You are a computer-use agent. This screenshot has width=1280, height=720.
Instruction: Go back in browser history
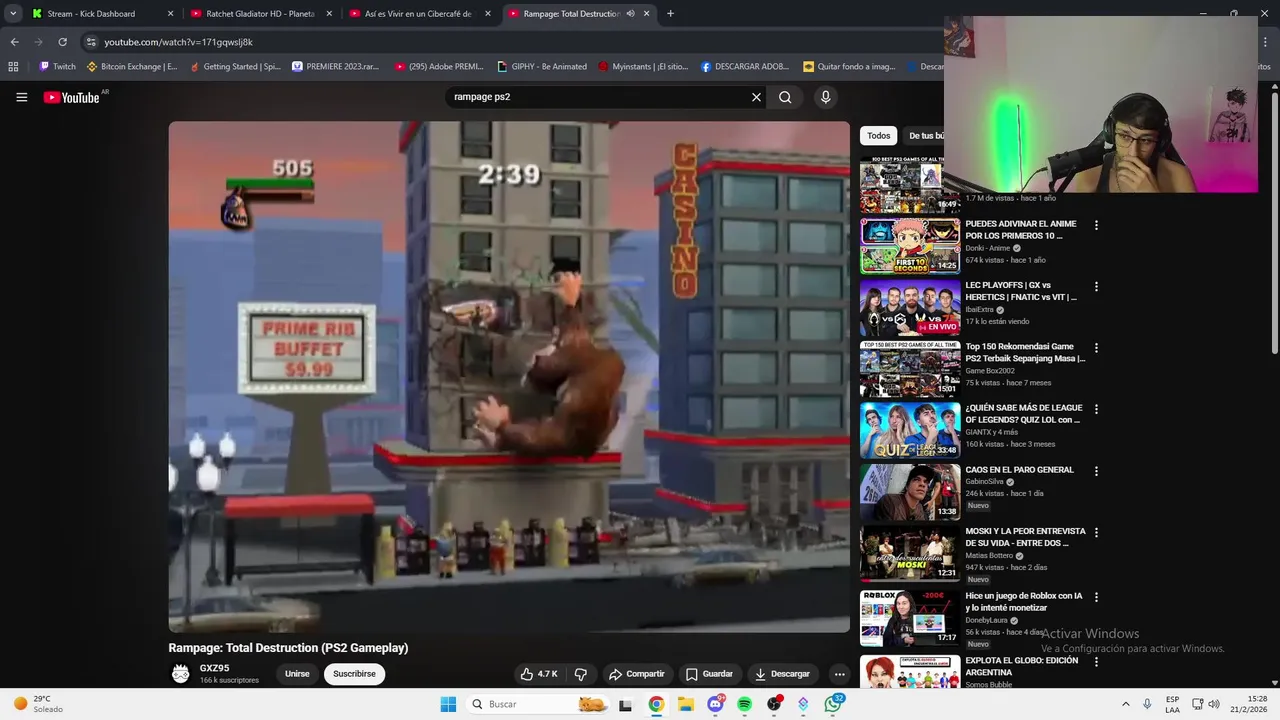point(14,42)
